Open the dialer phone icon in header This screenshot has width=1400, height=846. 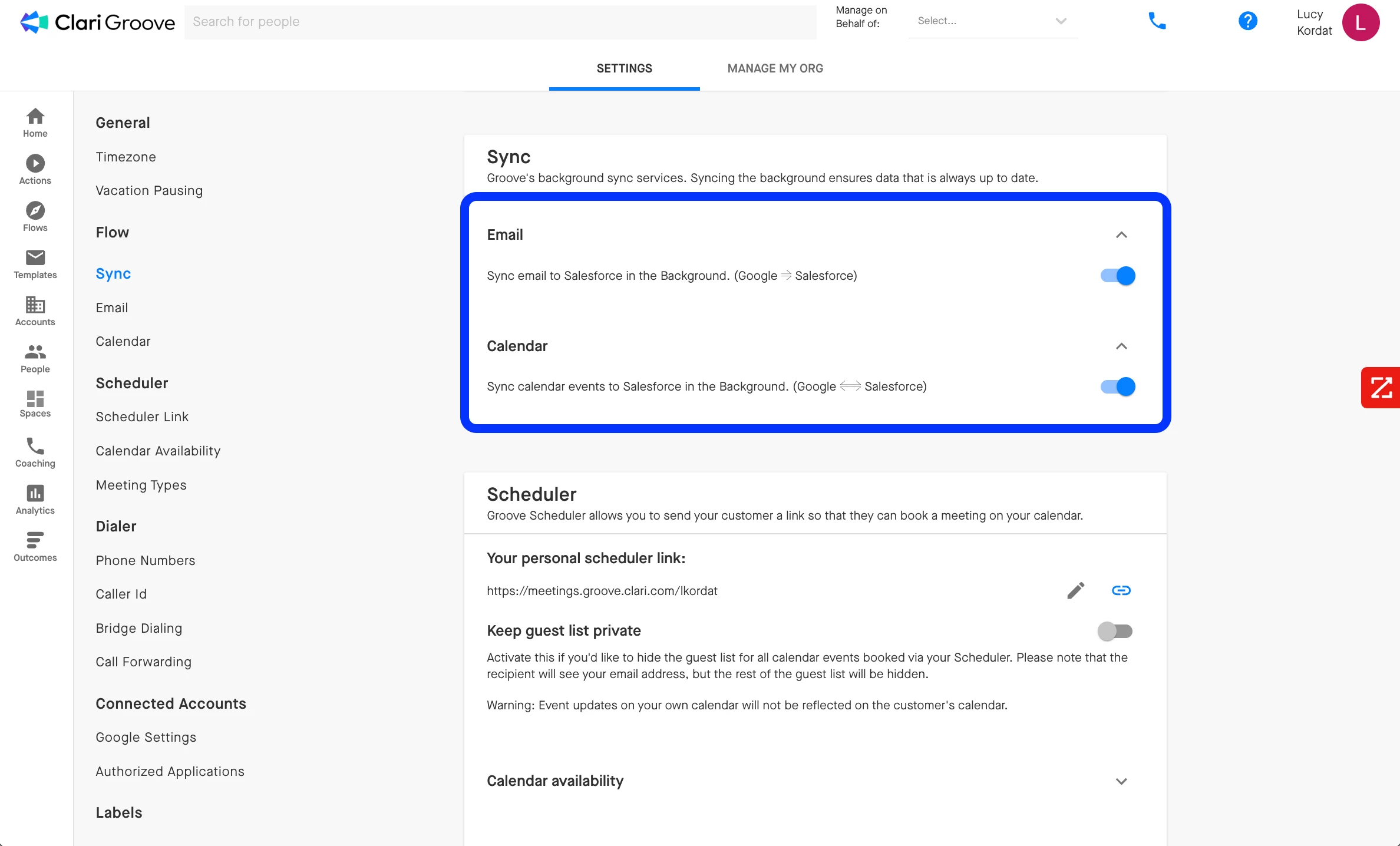(x=1157, y=21)
